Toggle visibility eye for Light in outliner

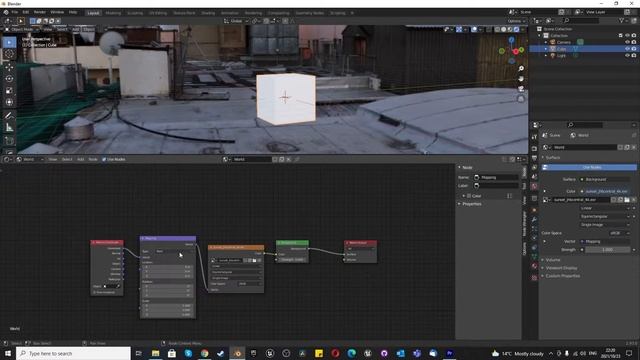pos(627,55)
